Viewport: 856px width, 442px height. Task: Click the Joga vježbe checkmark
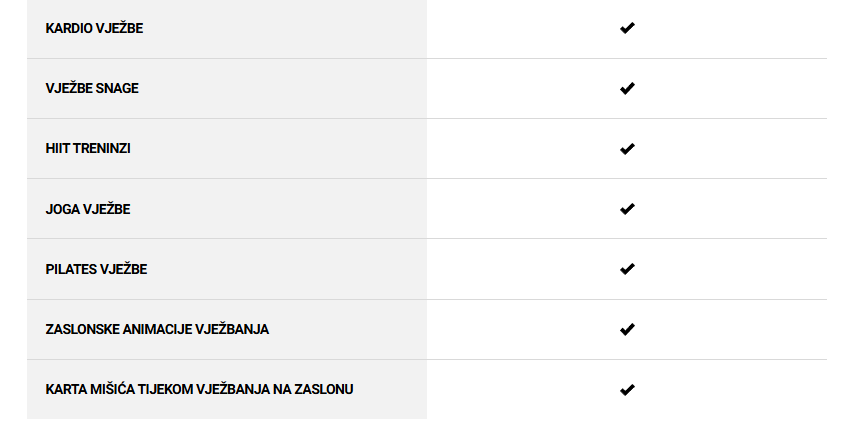click(627, 209)
